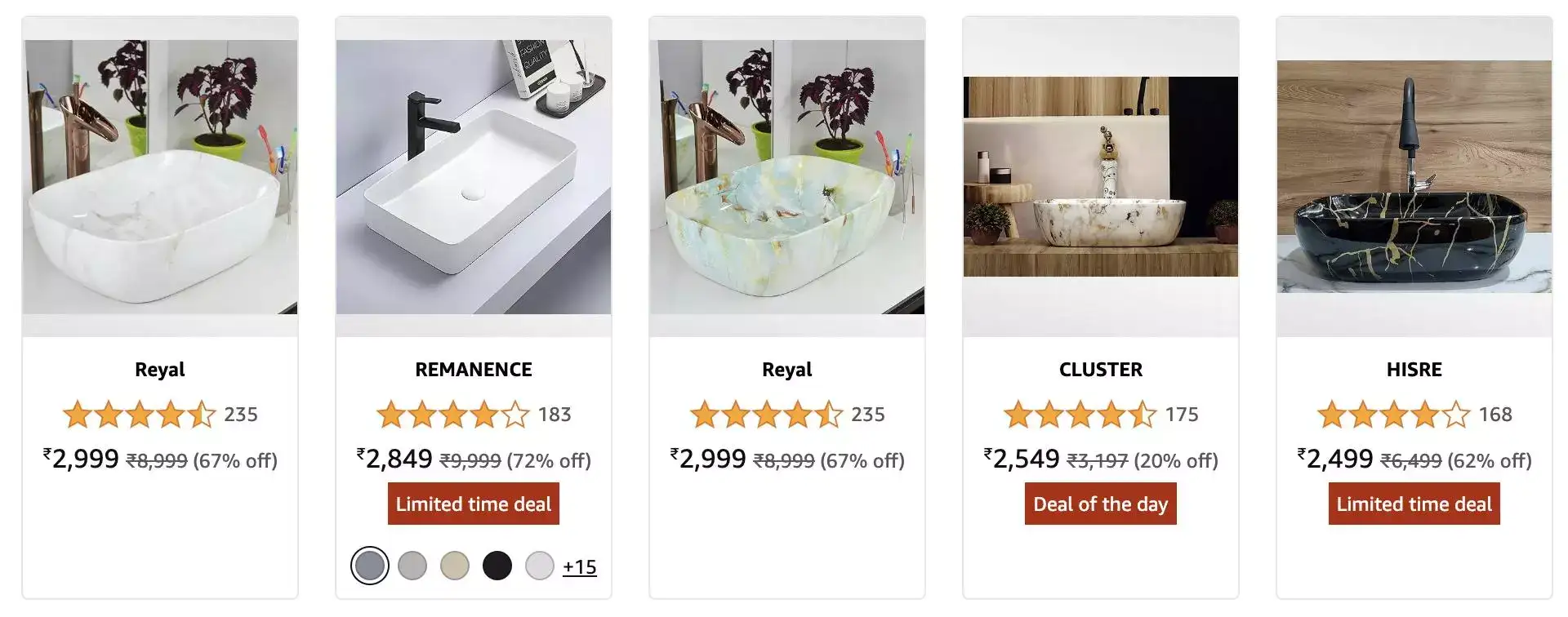Expand more colors via the +15 link
Screen dimensions: 1568x617
click(x=581, y=566)
